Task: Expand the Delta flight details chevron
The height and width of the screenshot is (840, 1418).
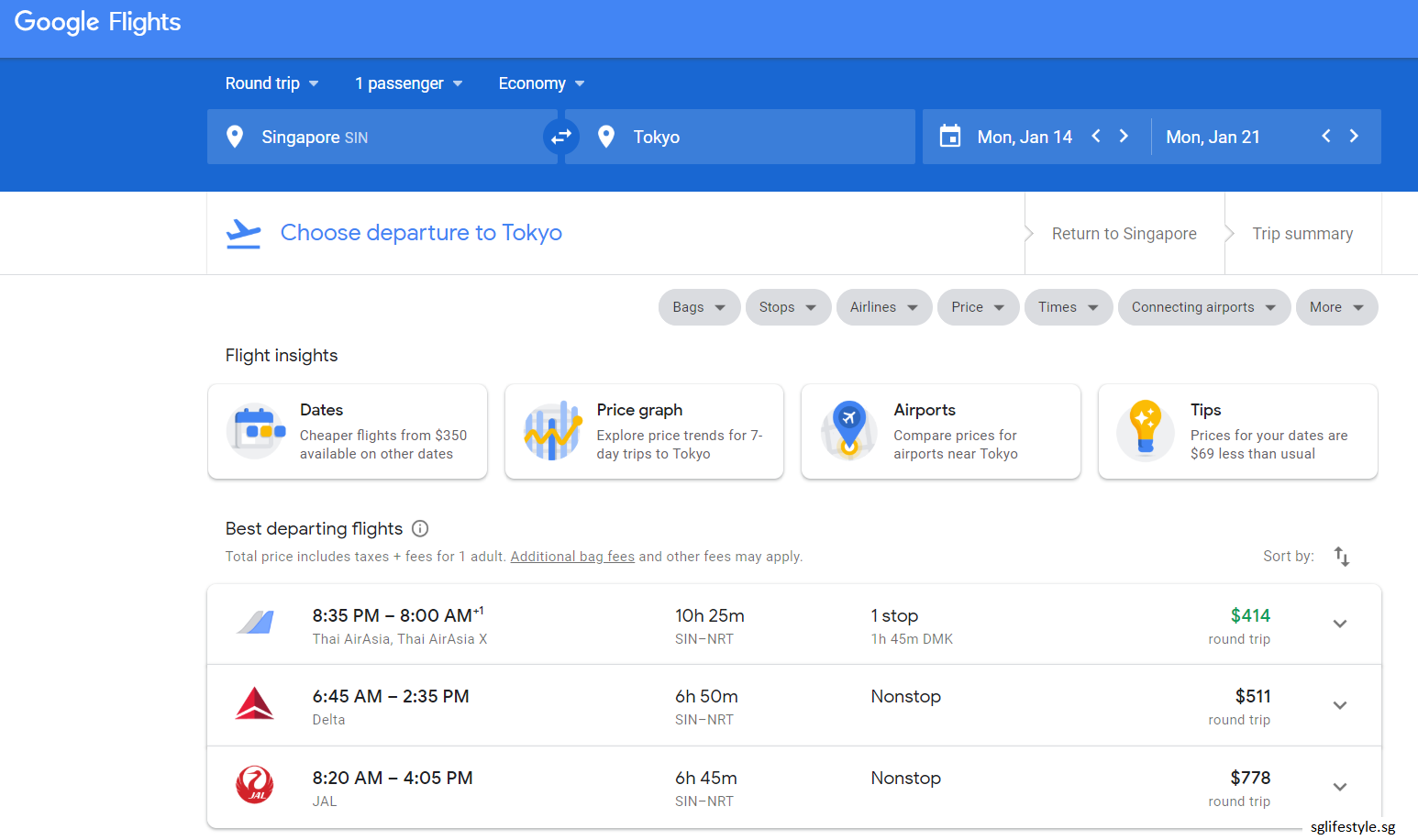Action: 1339,705
